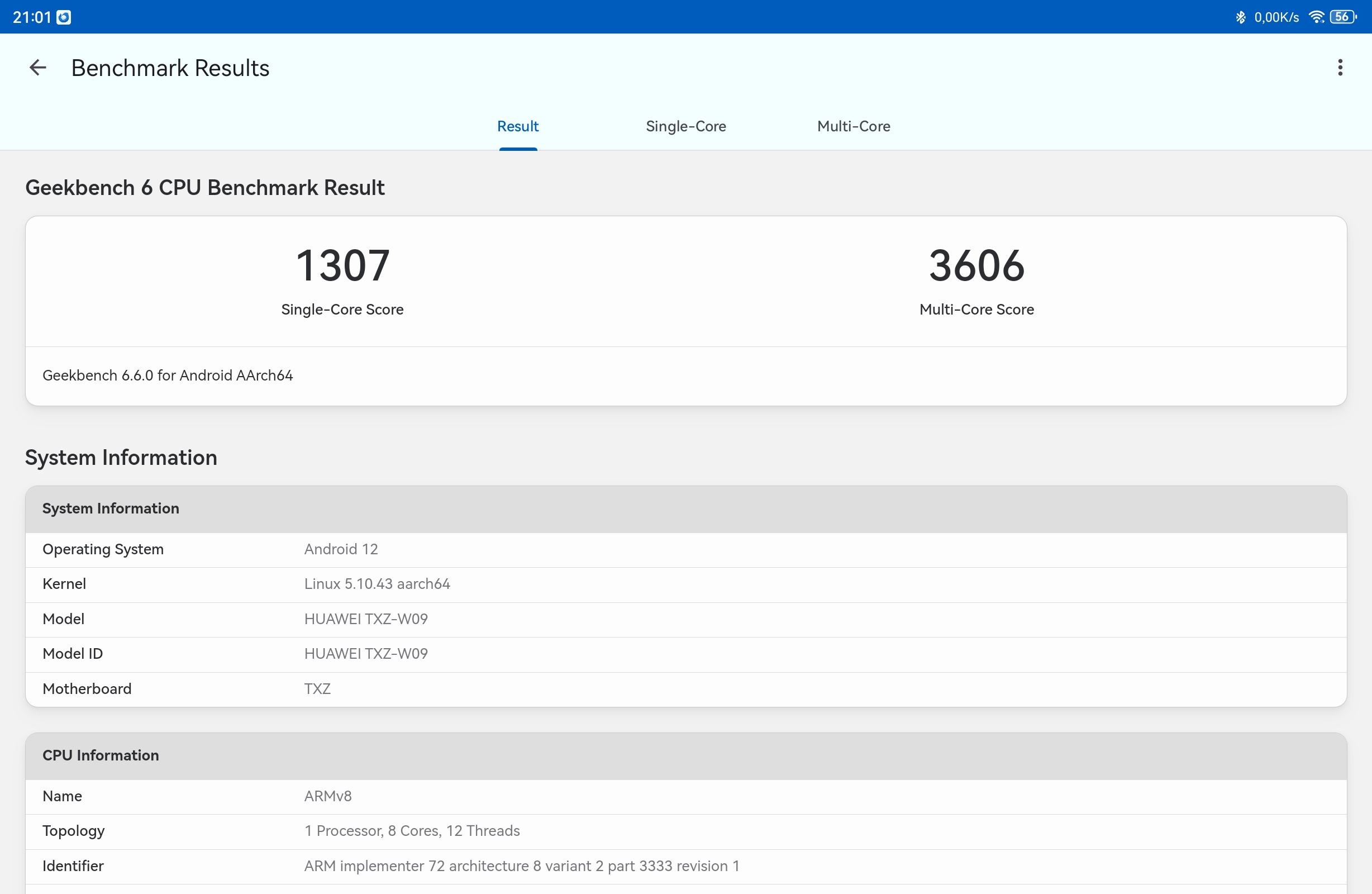
Task: Tap the network speed indicator 0,00K/s
Action: 1278,17
